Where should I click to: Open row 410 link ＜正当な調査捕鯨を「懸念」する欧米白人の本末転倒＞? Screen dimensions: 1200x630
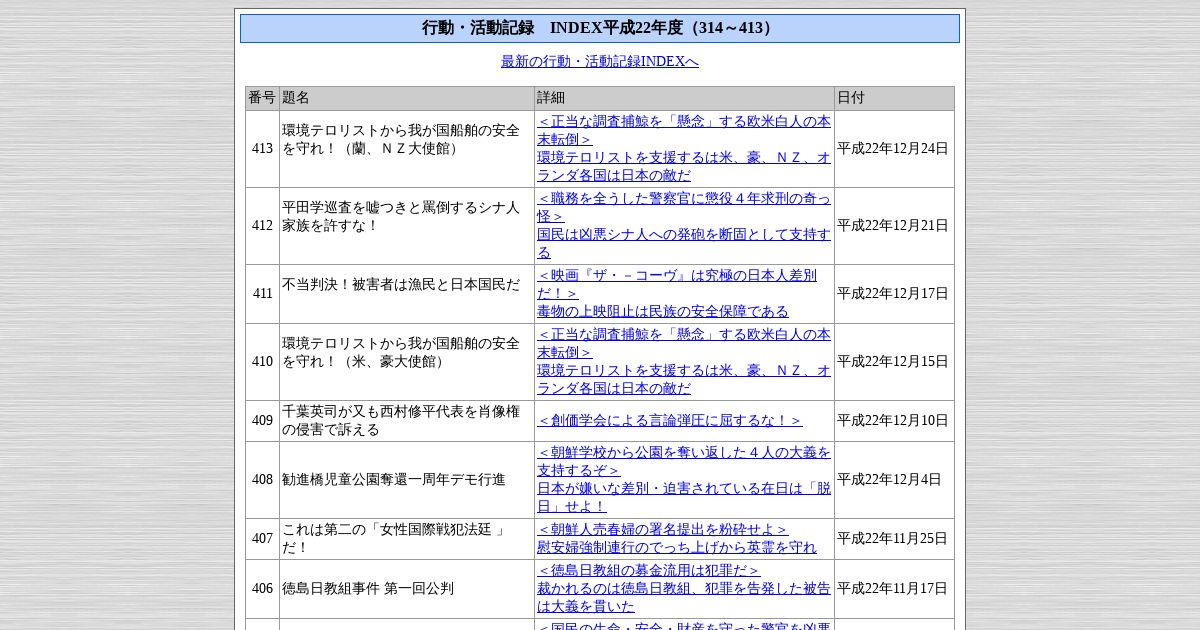(x=684, y=343)
